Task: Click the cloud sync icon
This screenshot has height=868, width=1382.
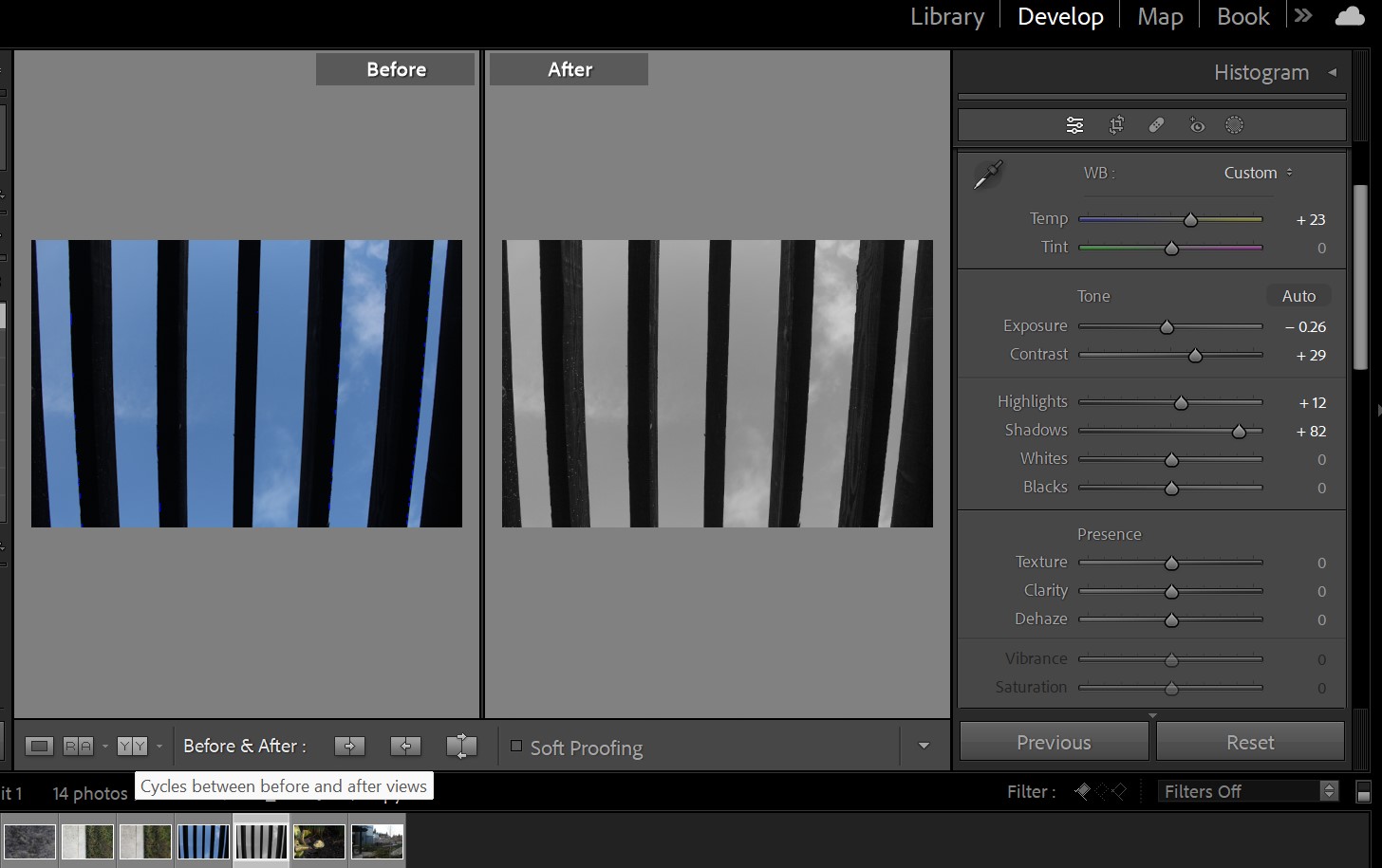Action: [1349, 17]
